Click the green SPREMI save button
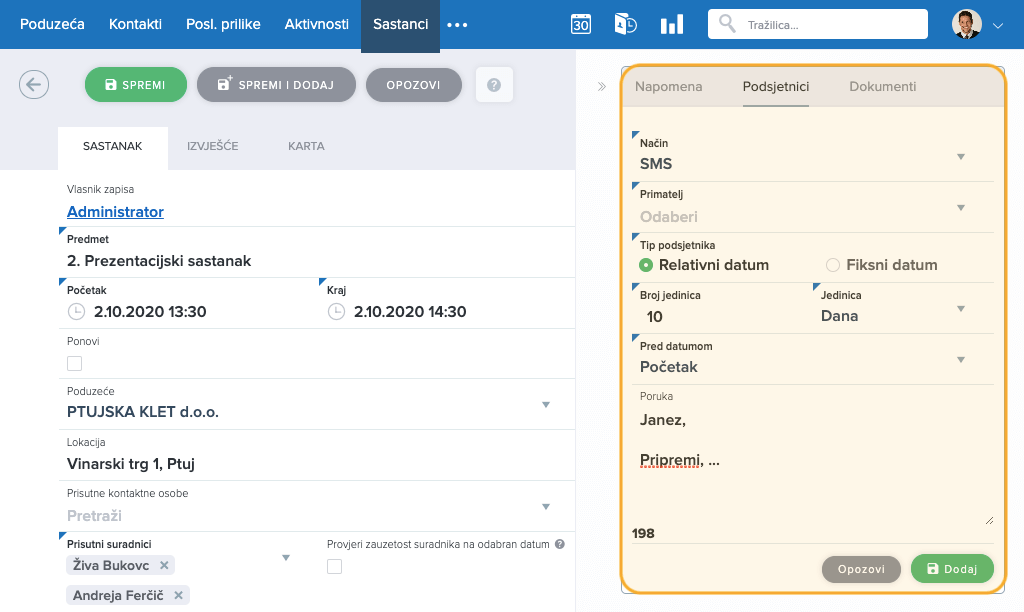The width and height of the screenshot is (1024, 612). point(136,84)
